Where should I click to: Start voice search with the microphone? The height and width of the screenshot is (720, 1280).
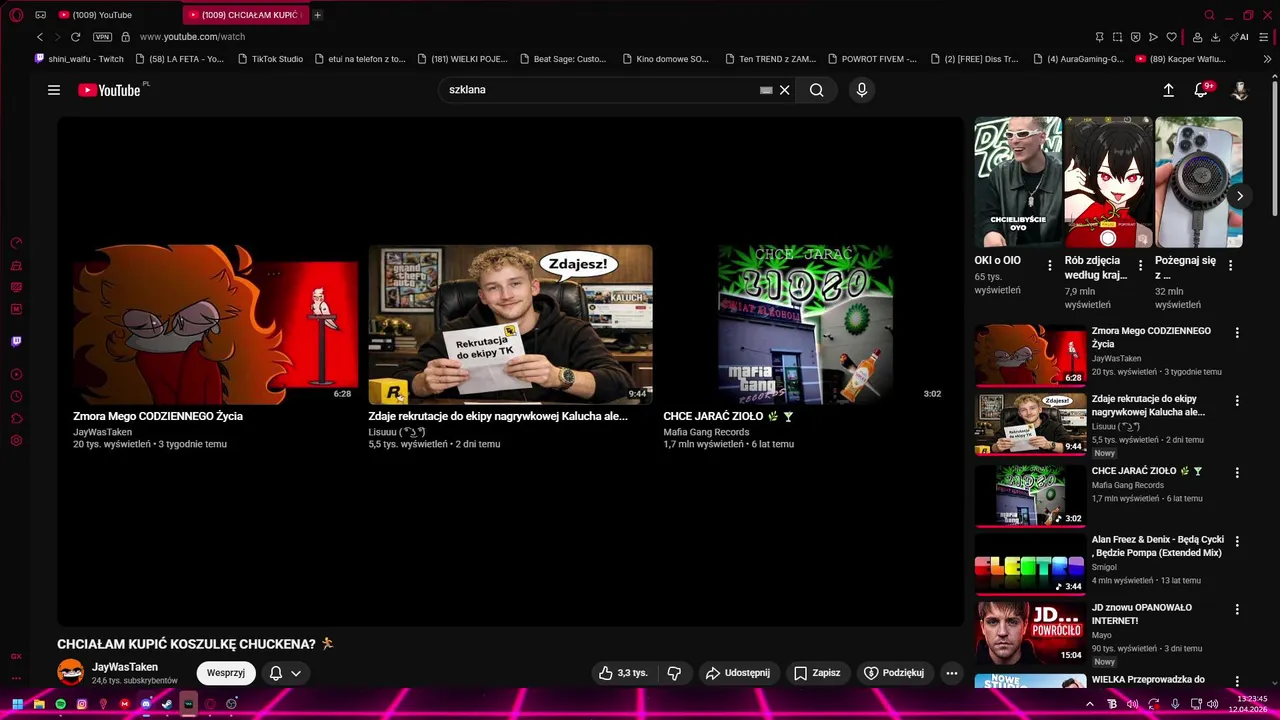(862, 90)
